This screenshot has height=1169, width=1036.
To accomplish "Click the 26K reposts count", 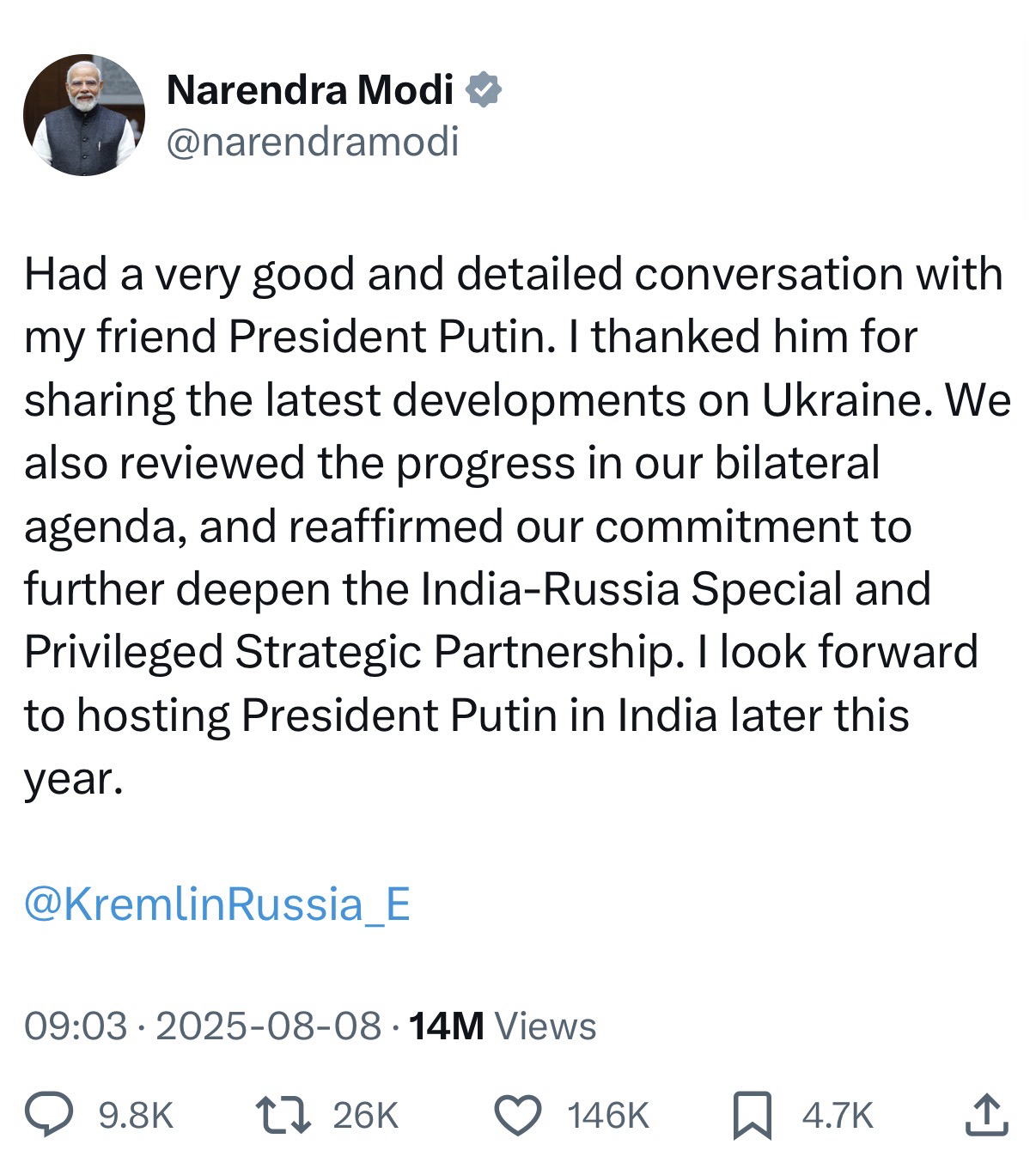I will pyautogui.click(x=365, y=1115).
